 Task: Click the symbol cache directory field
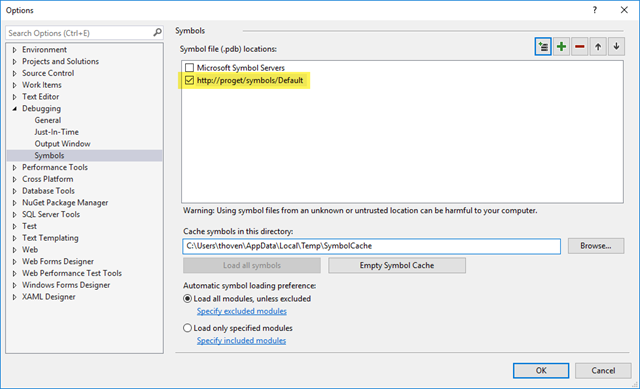[x=371, y=246]
